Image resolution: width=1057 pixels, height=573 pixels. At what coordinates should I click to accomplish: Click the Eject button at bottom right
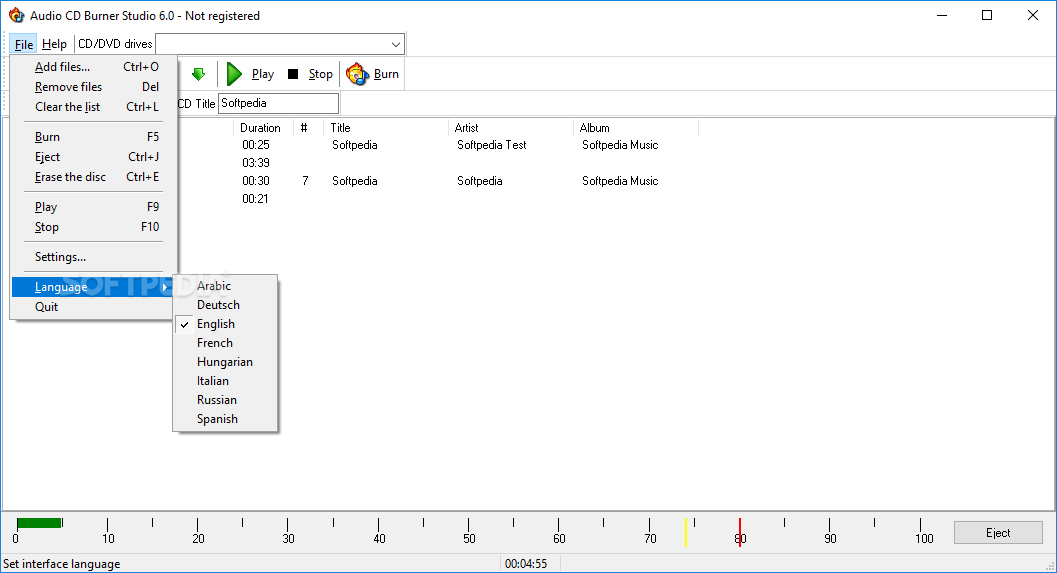[x=998, y=533]
